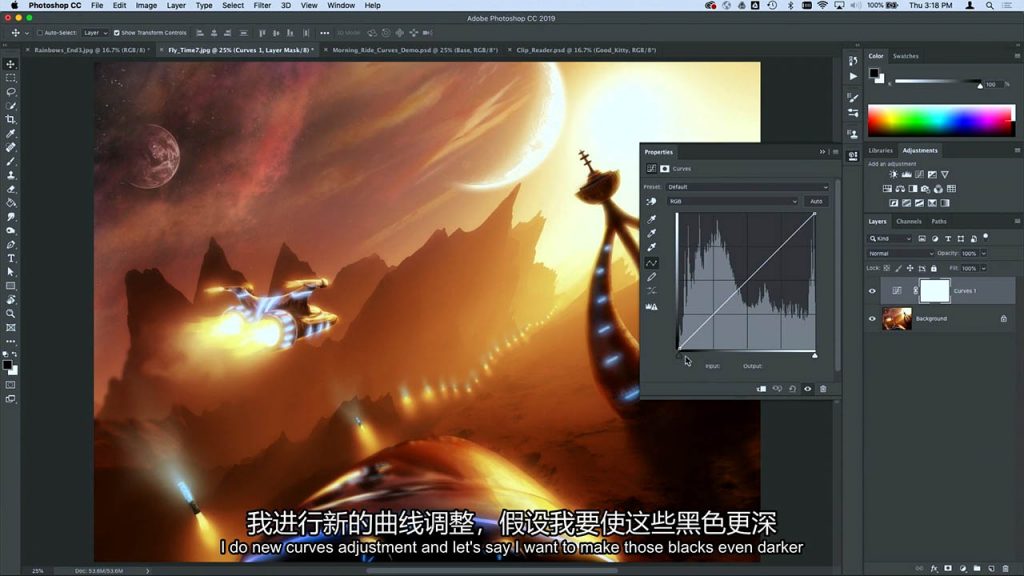Viewport: 1024px width, 576px height.
Task: Open the blend mode Normal dropdown
Action: [x=901, y=253]
